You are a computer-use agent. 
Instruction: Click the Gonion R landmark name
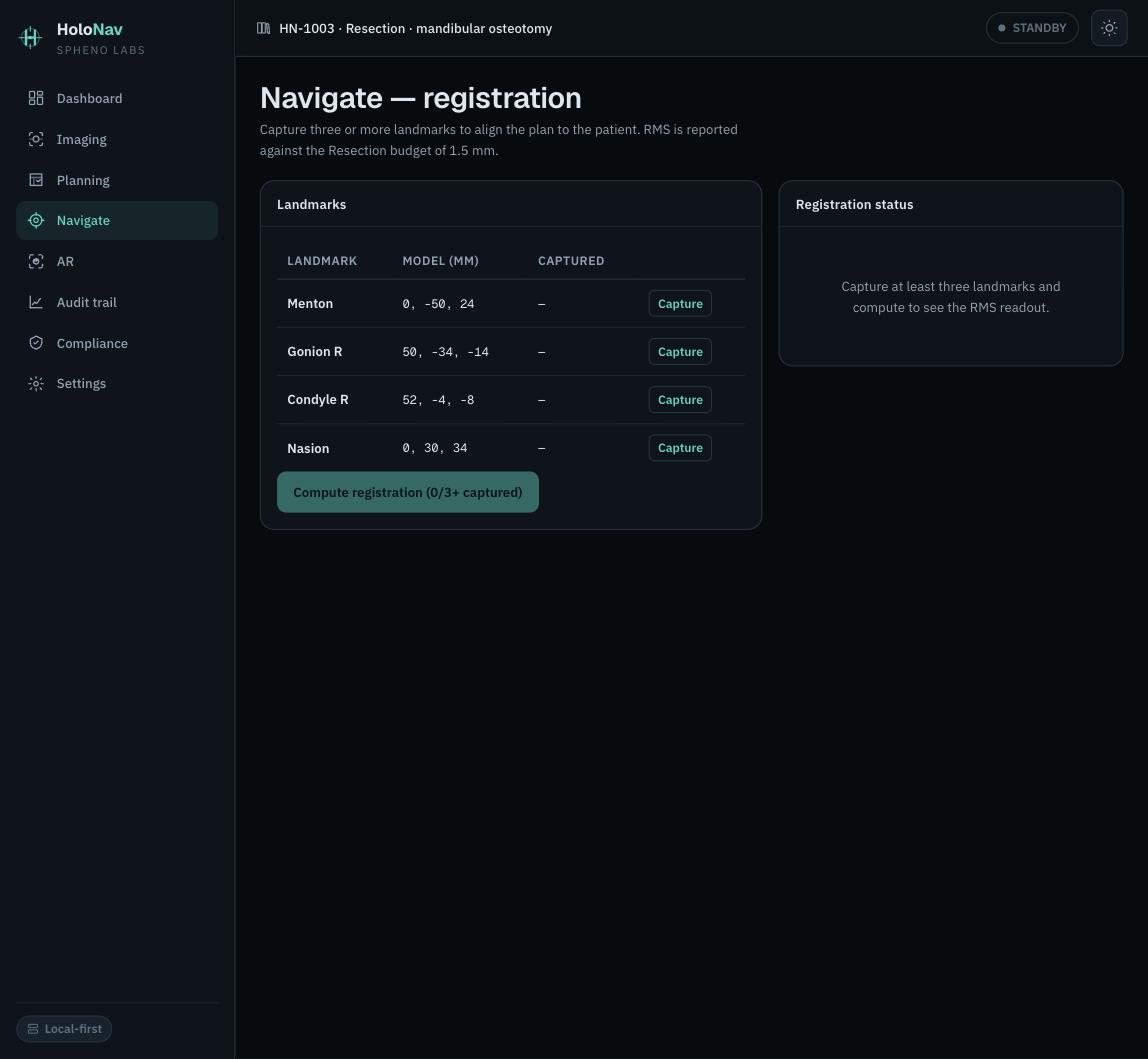click(315, 352)
